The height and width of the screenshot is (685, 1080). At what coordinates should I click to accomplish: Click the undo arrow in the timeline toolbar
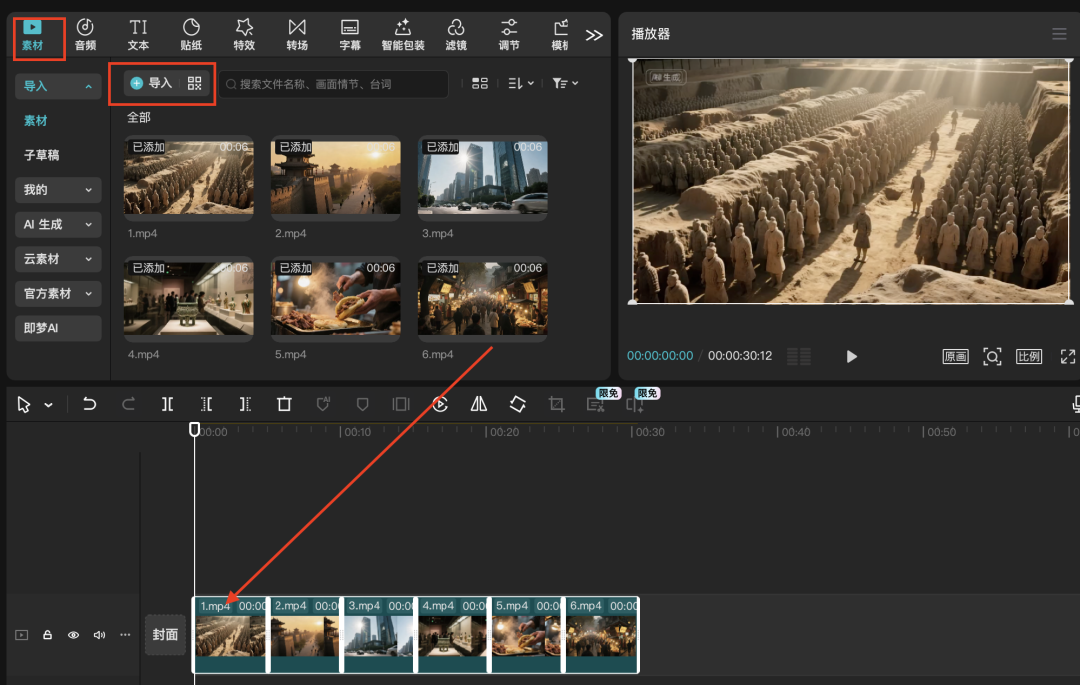tap(90, 404)
